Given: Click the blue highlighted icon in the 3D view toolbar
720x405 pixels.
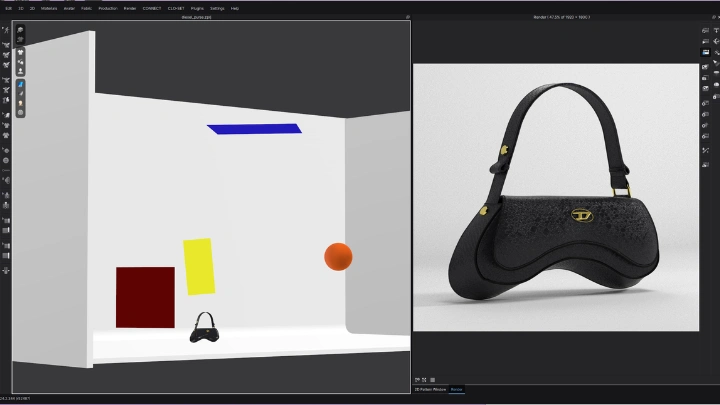Looking at the screenshot, I should 20,84.
